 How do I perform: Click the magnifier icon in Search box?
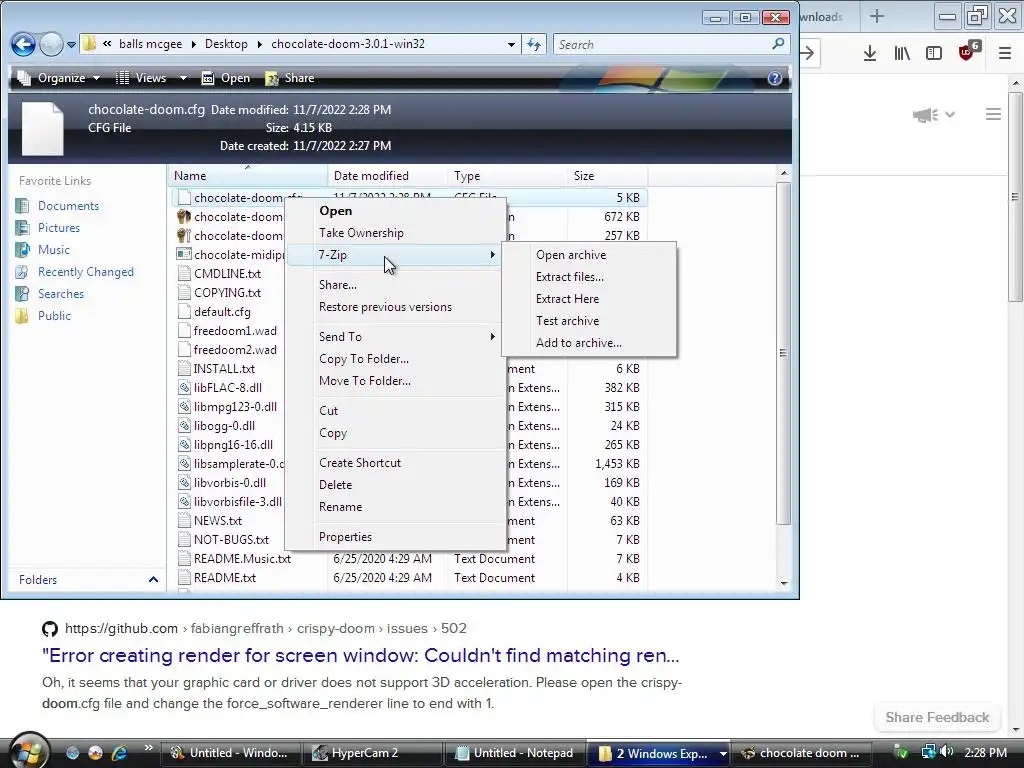[777, 44]
